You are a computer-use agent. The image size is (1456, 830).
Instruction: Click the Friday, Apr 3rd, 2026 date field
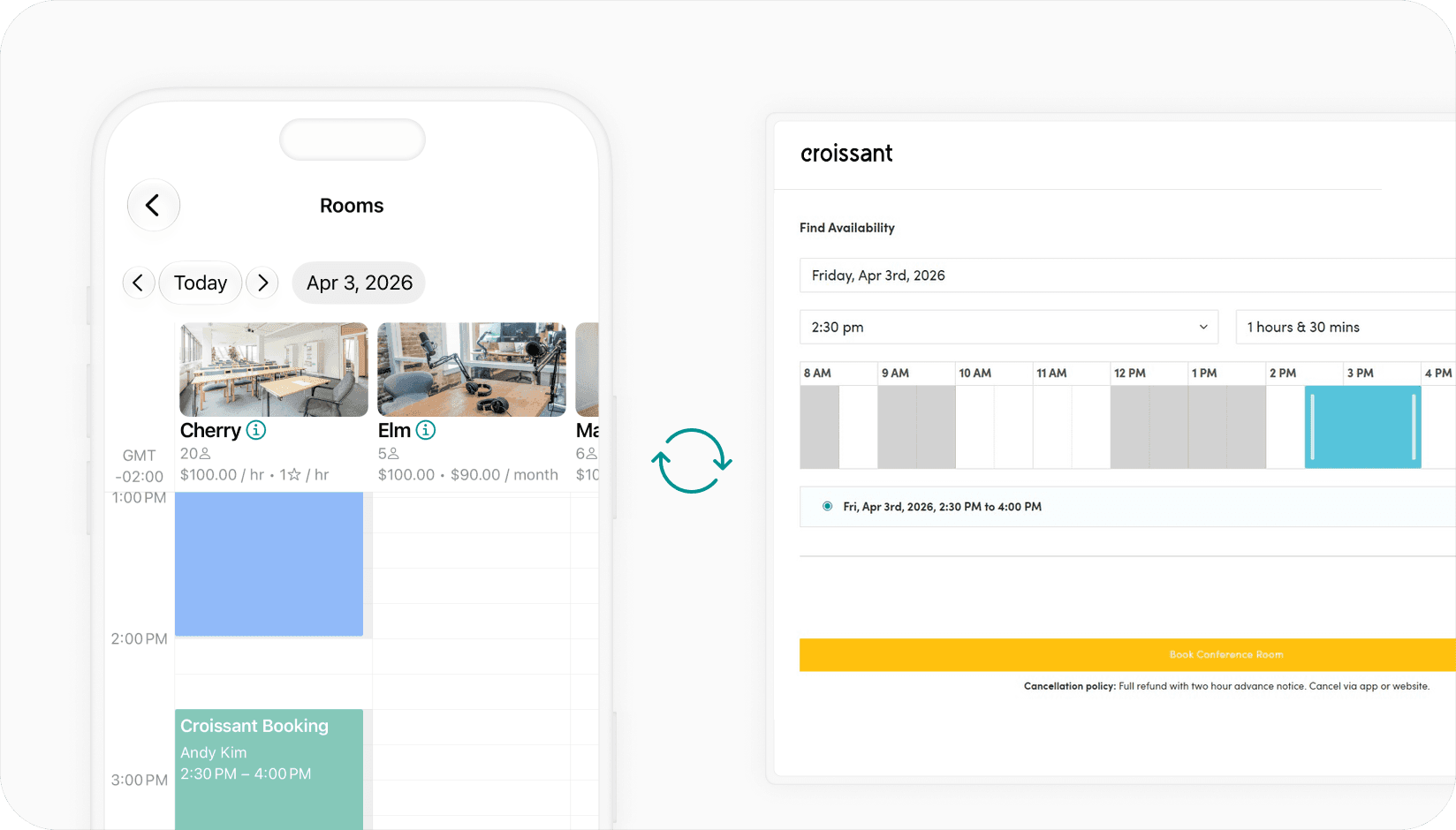tap(1127, 275)
